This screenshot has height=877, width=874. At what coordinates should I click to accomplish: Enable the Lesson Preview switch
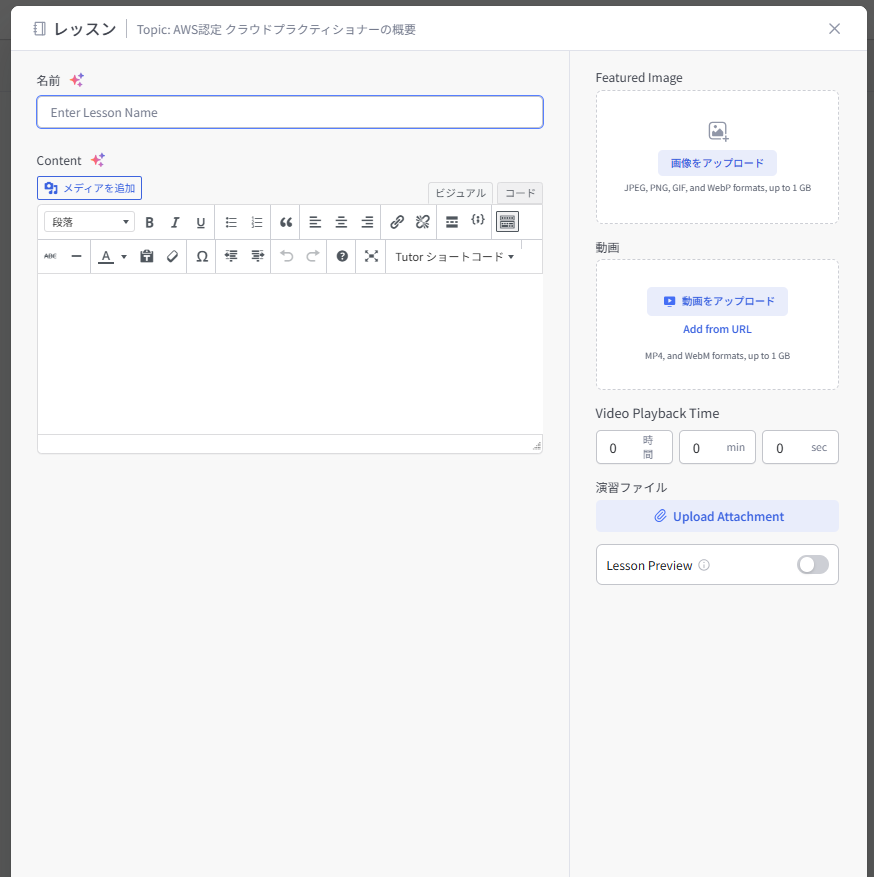click(x=812, y=565)
